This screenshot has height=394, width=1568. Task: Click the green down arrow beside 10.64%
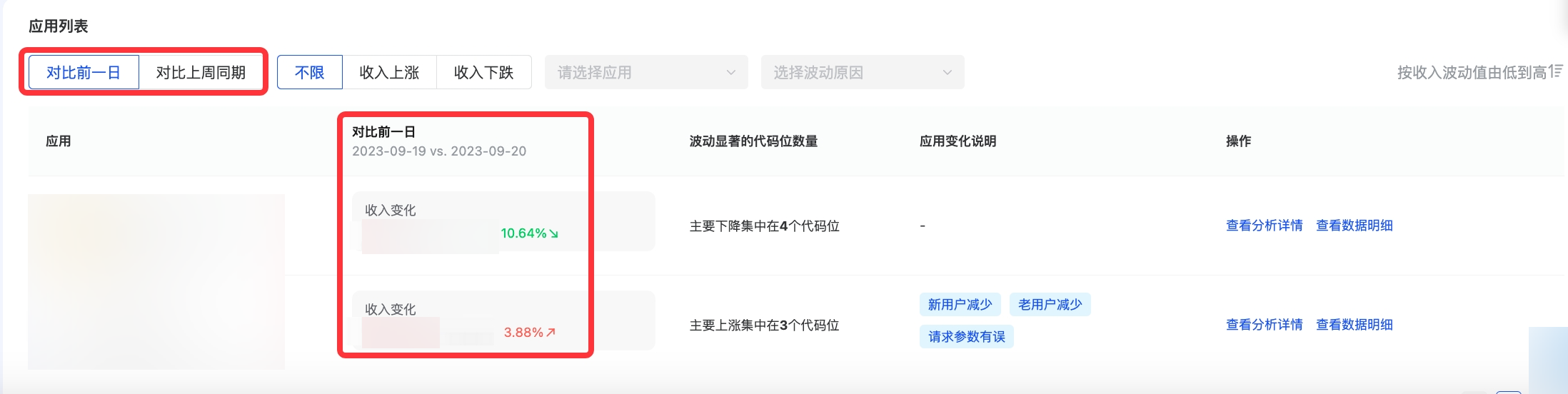pos(554,233)
